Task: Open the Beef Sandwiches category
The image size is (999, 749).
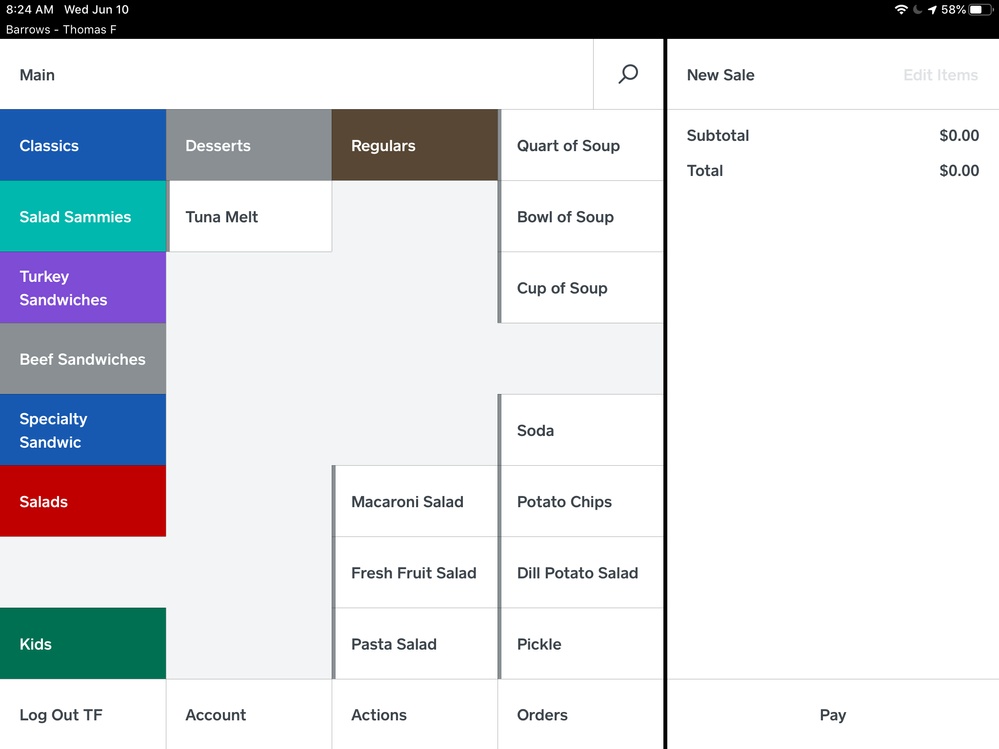Action: pyautogui.click(x=83, y=359)
